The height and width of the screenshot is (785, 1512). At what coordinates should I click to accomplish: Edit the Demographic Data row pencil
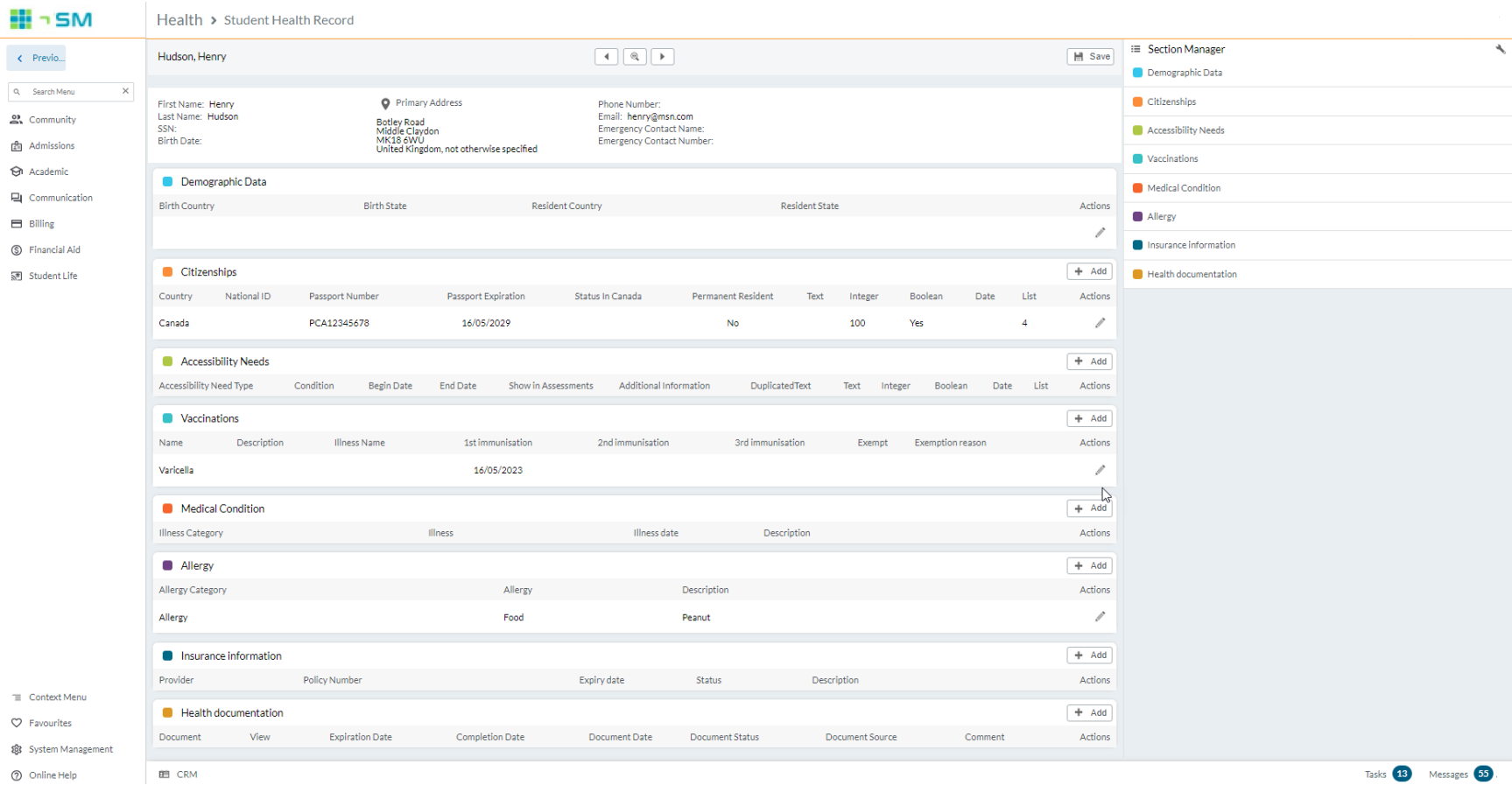[1100, 233]
